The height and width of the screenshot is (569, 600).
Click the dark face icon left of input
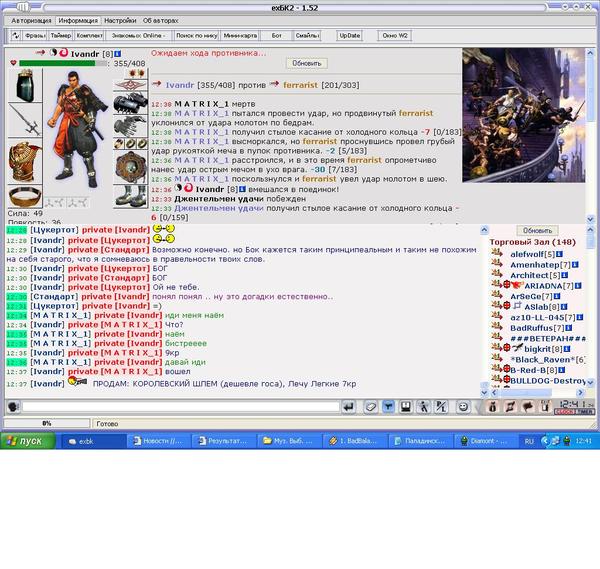click(x=13, y=406)
